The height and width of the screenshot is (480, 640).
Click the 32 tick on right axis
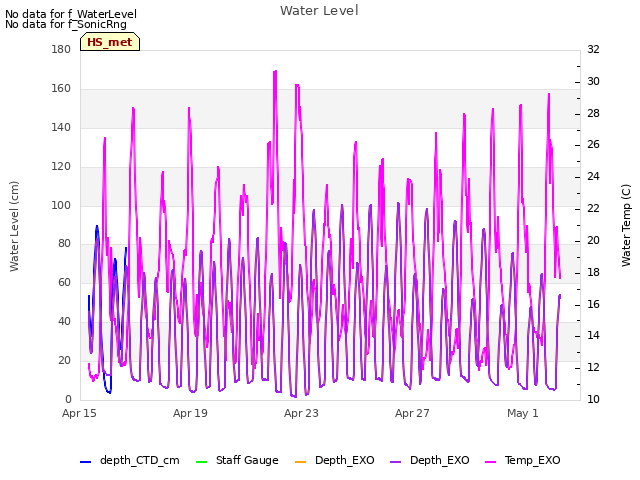pyautogui.click(x=593, y=49)
